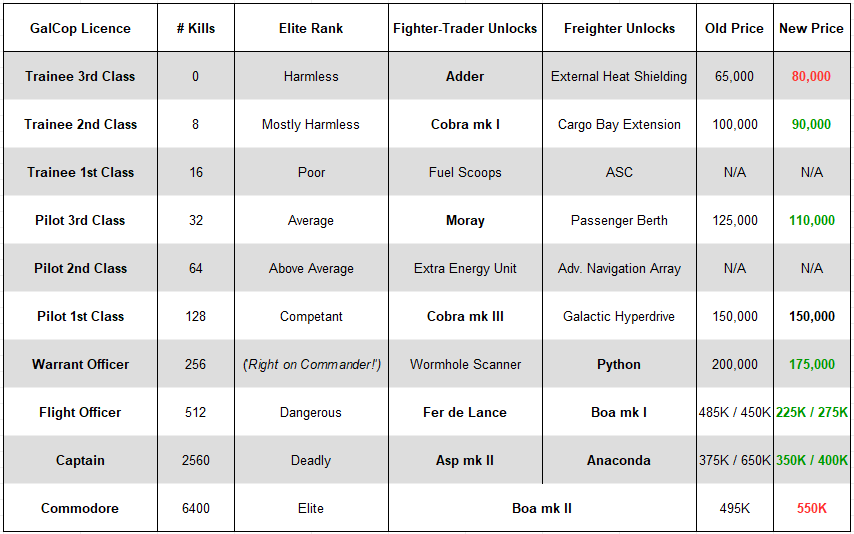Click the Galactic Hyperdrive cell

pyautogui.click(x=619, y=316)
